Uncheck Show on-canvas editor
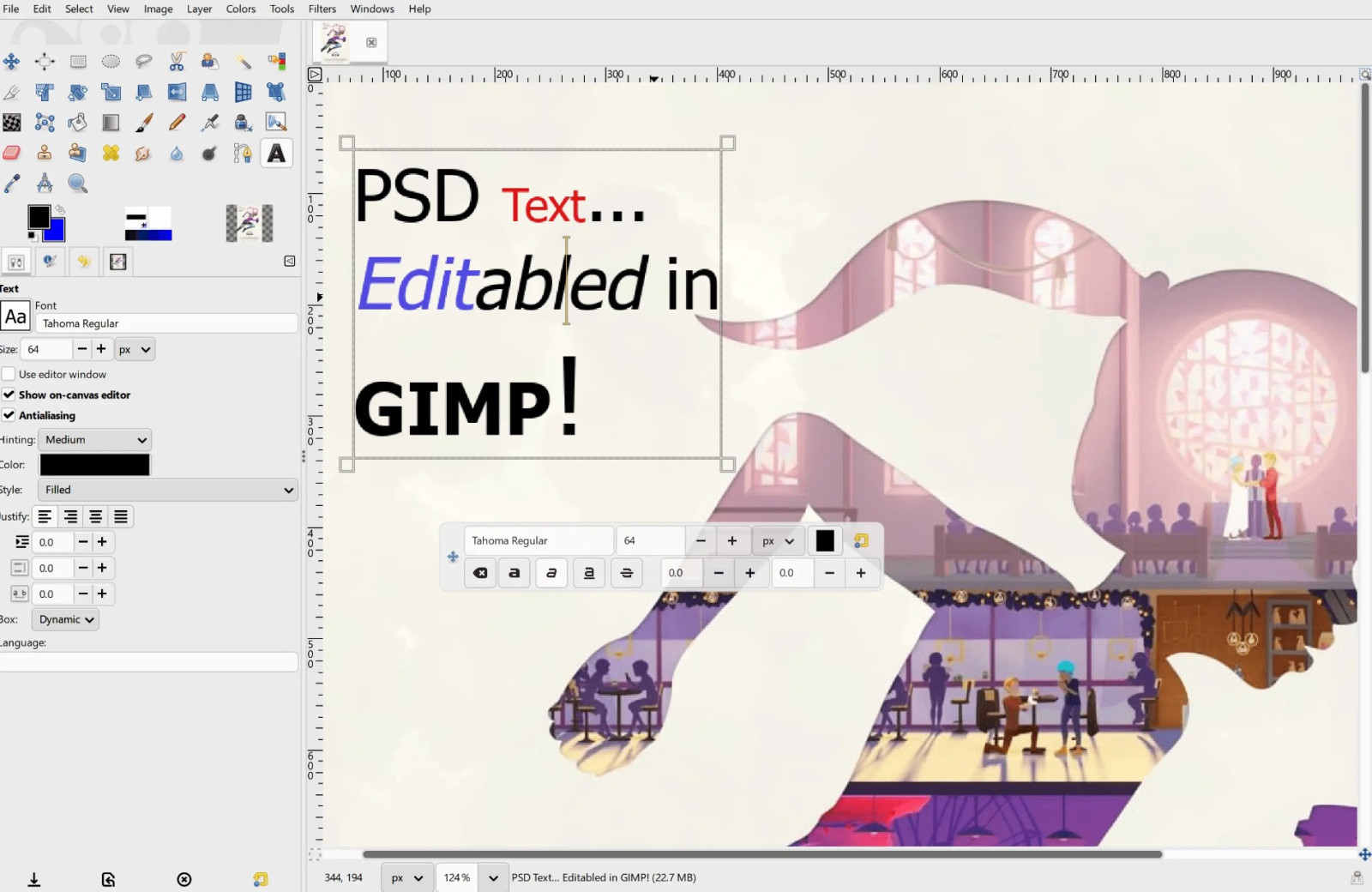The width and height of the screenshot is (1372, 892). pos(9,395)
